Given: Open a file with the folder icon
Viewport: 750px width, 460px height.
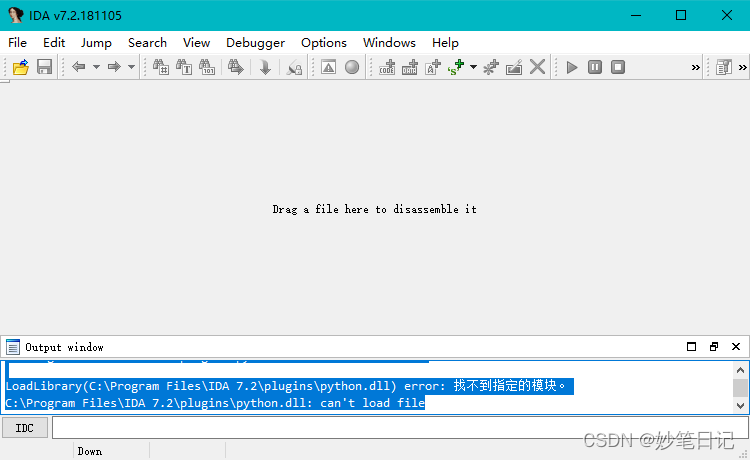Looking at the screenshot, I should click(21, 67).
